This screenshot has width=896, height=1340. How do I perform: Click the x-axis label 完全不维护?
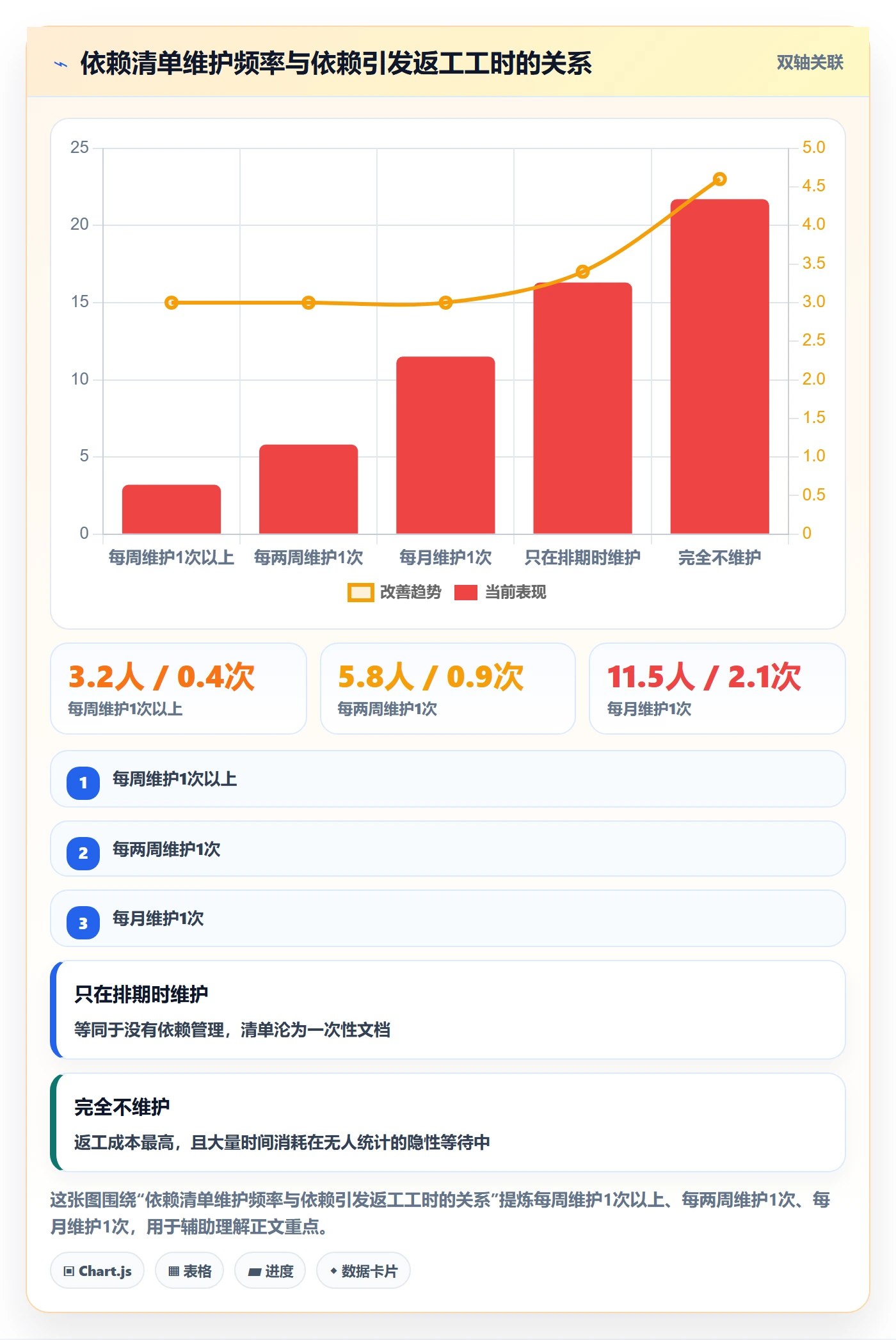tap(719, 557)
